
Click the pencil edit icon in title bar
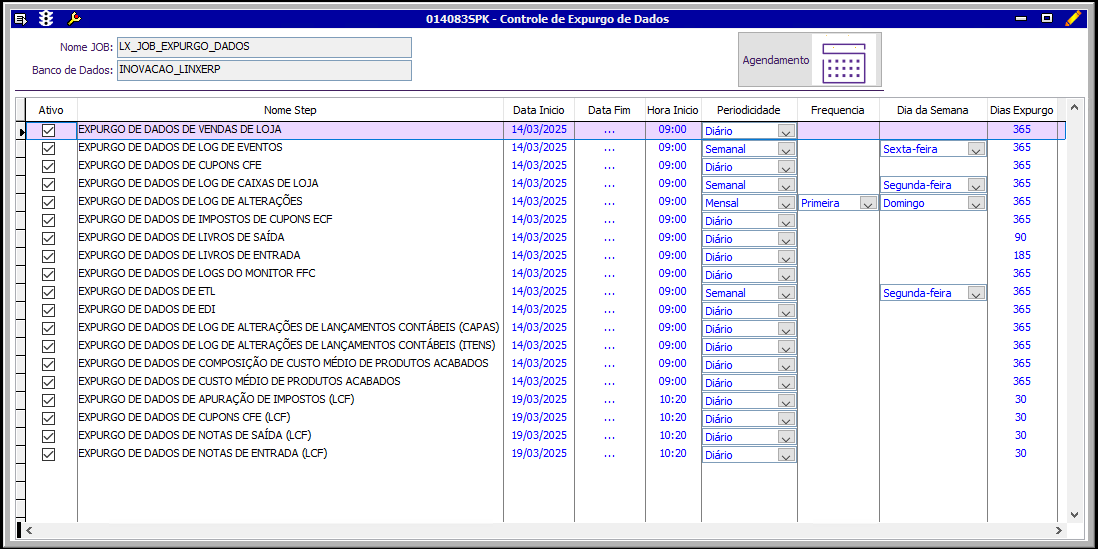click(x=1073, y=18)
